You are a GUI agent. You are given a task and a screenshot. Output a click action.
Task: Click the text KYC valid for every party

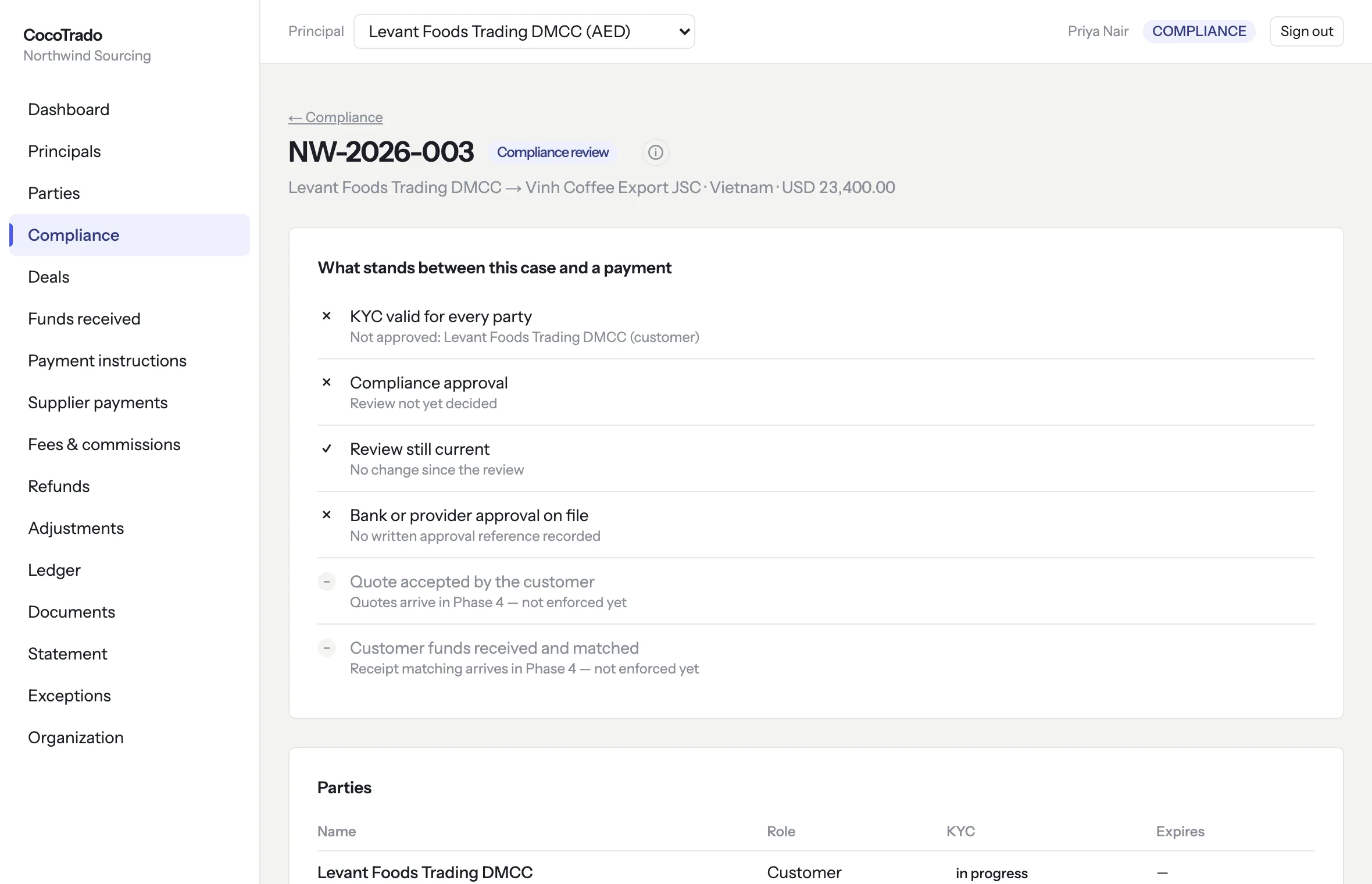[x=441, y=316]
